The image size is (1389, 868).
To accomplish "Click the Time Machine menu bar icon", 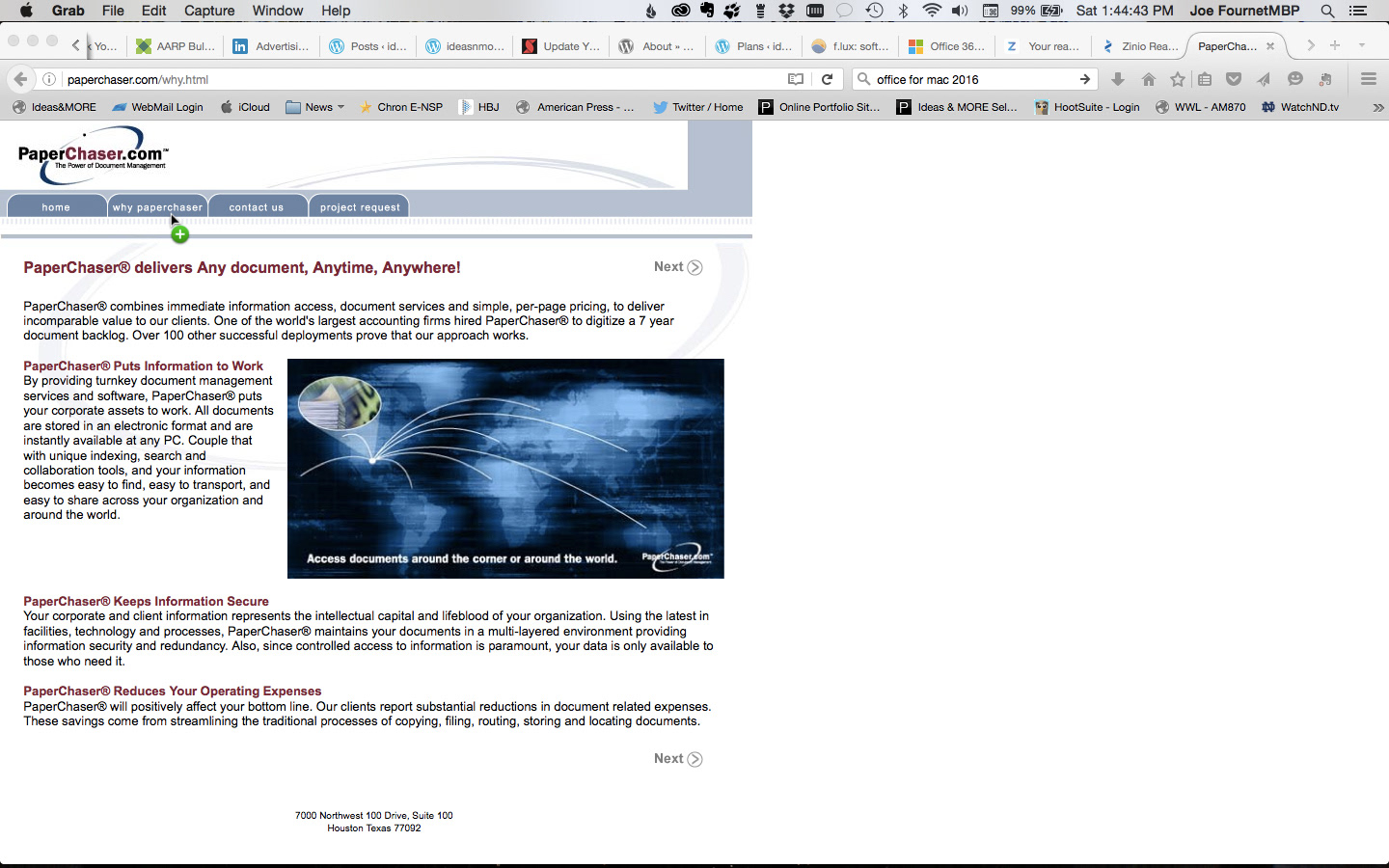I will click(874, 11).
